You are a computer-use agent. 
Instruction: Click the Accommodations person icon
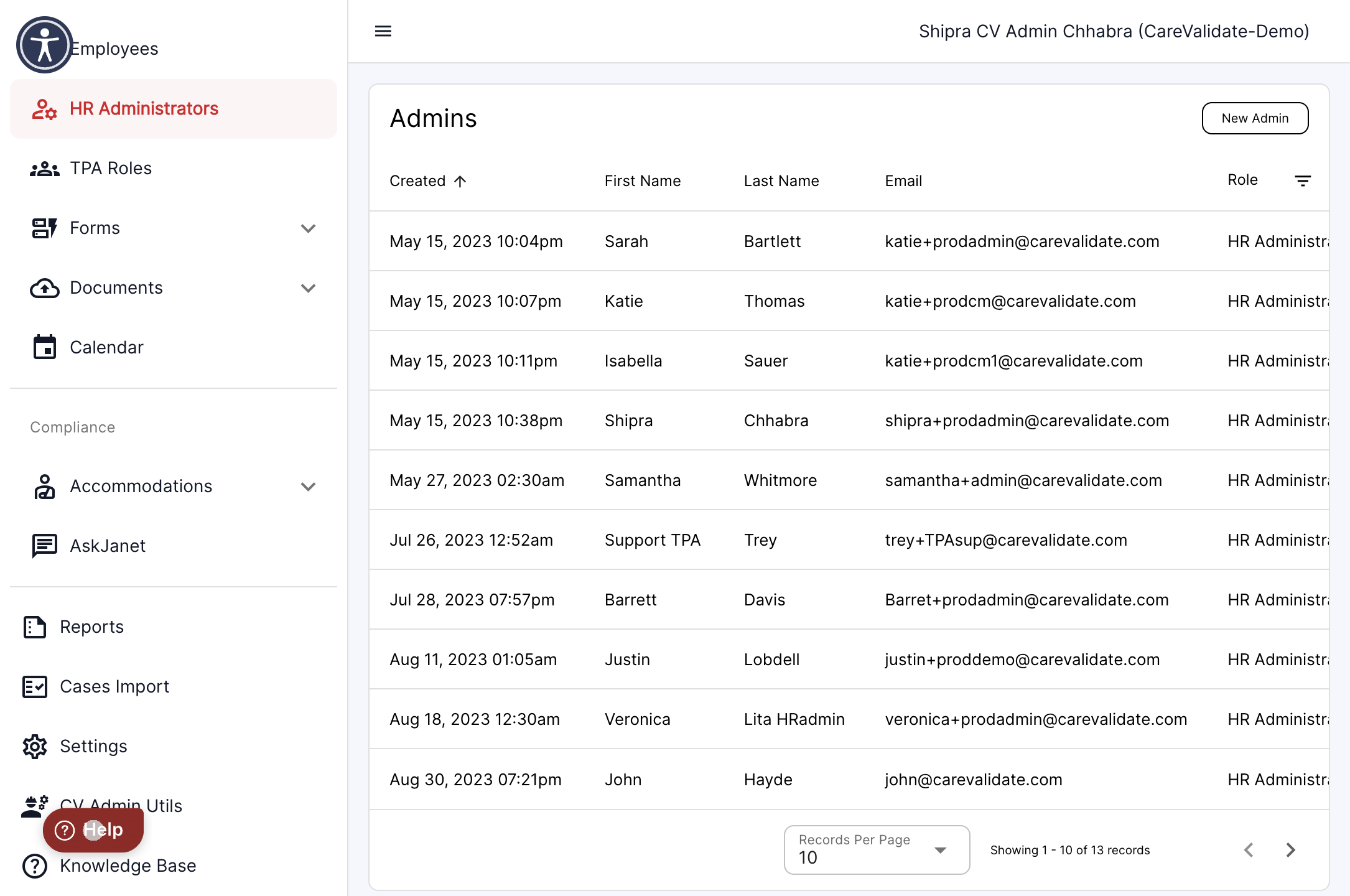(44, 487)
